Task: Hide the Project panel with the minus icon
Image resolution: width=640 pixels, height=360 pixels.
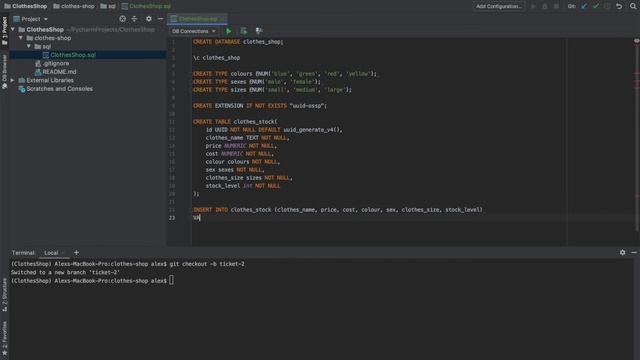Action: coord(160,19)
